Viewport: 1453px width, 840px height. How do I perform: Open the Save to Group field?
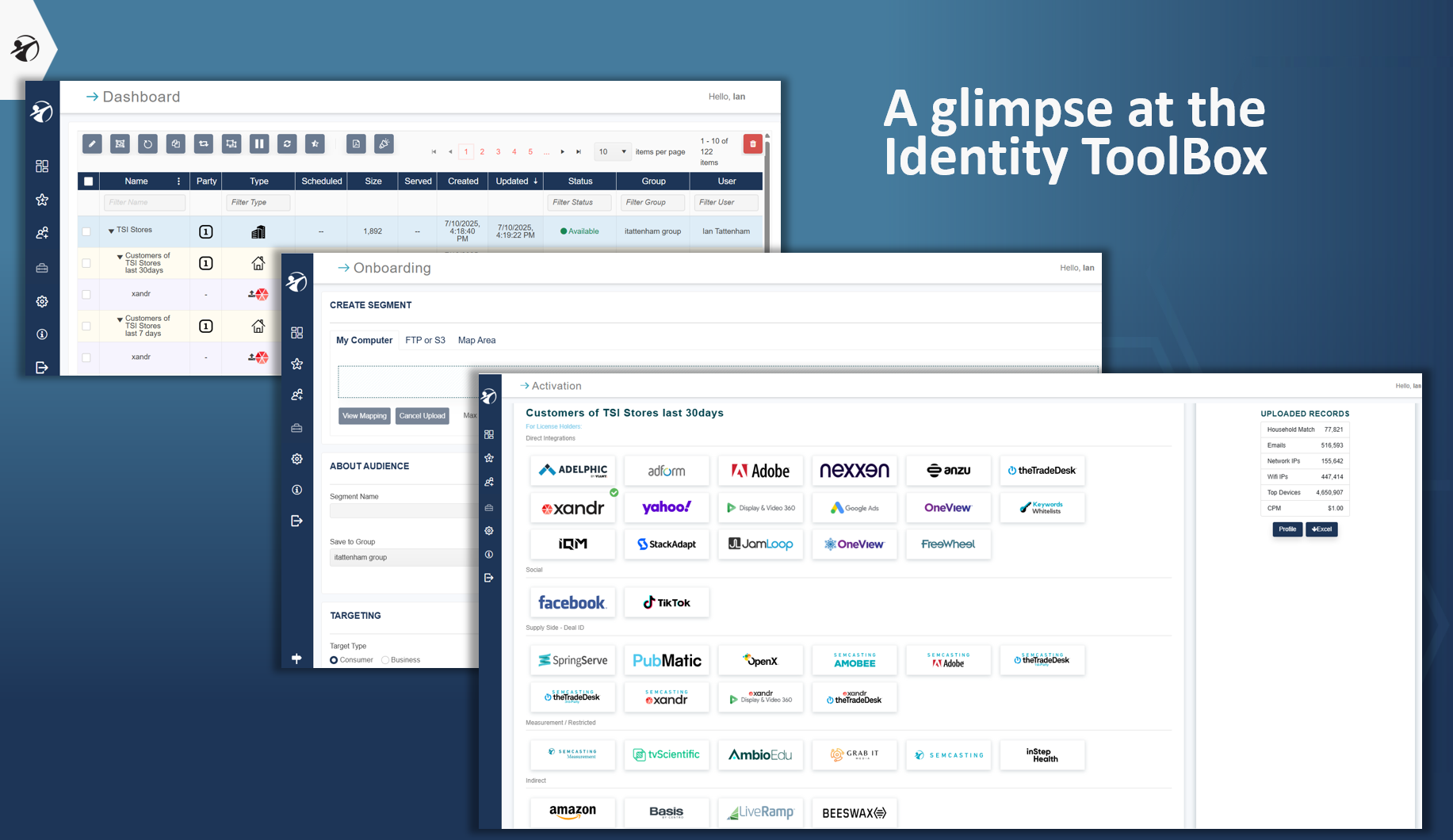pyautogui.click(x=404, y=557)
